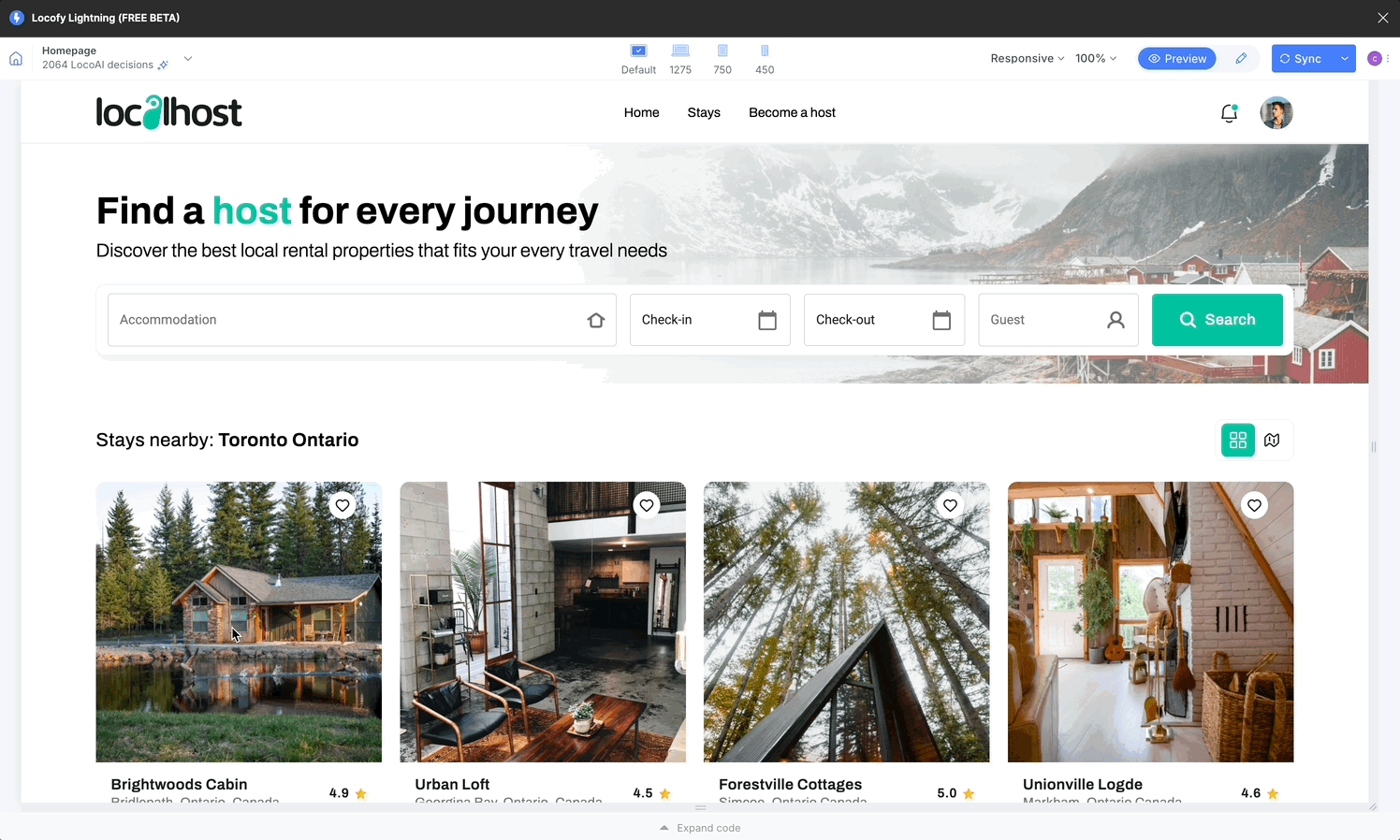Open the Stays navigation item
The image size is (1400, 840).
pyautogui.click(x=704, y=113)
